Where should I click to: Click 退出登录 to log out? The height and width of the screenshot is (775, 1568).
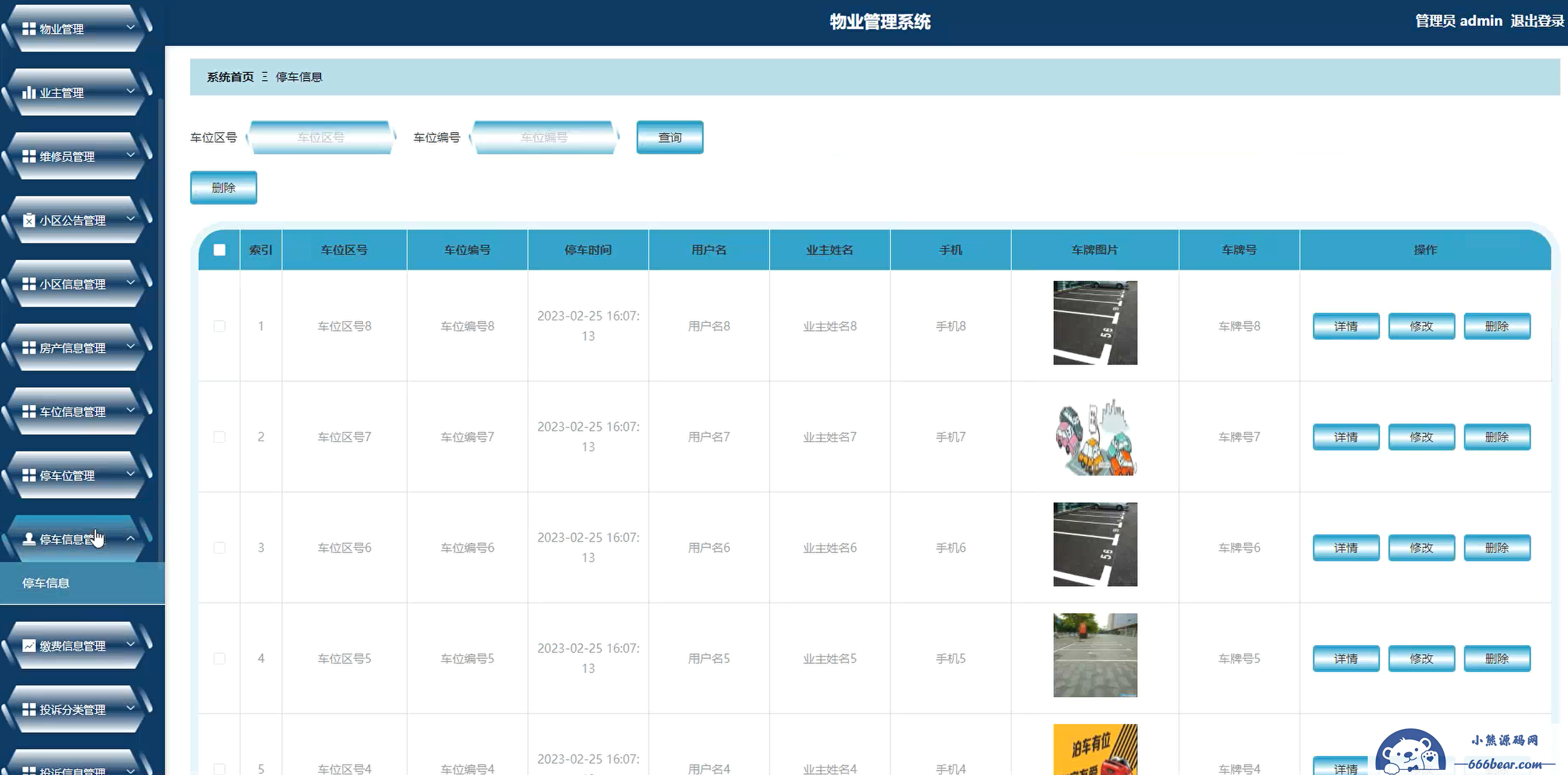[1537, 21]
